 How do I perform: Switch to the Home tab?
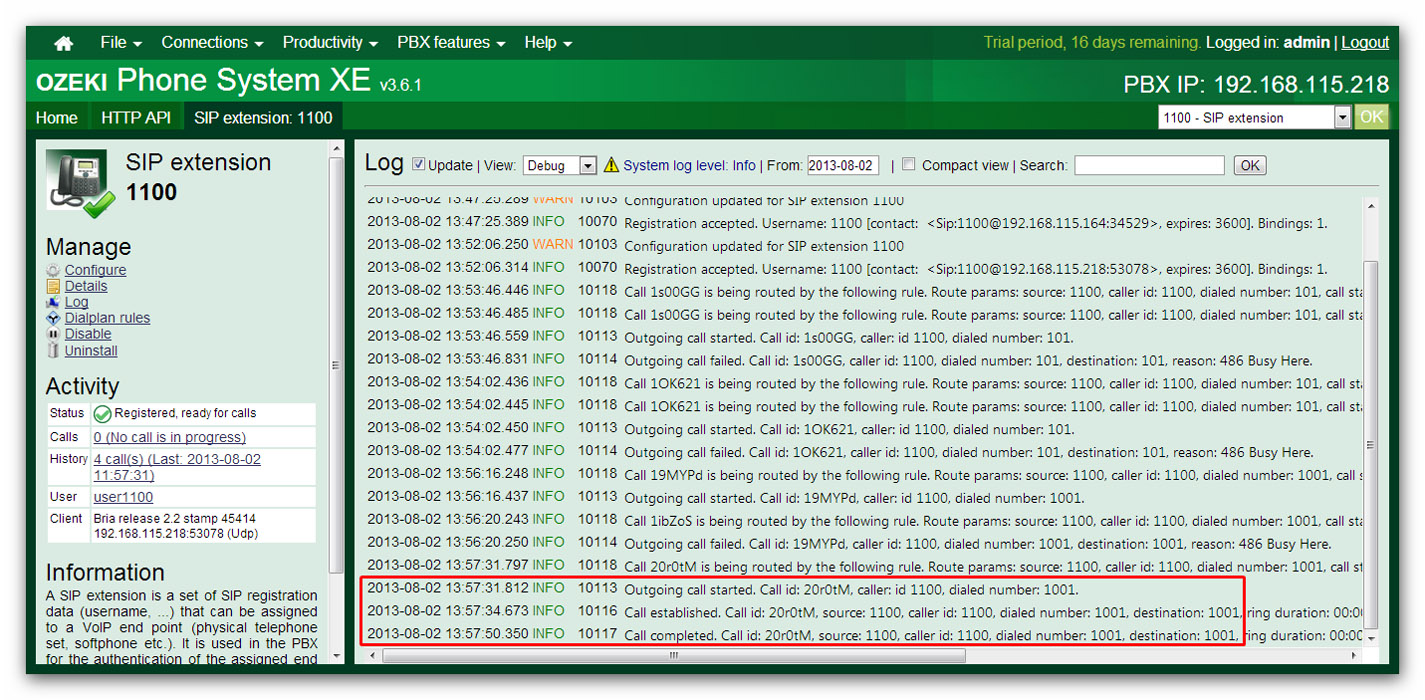[57, 117]
